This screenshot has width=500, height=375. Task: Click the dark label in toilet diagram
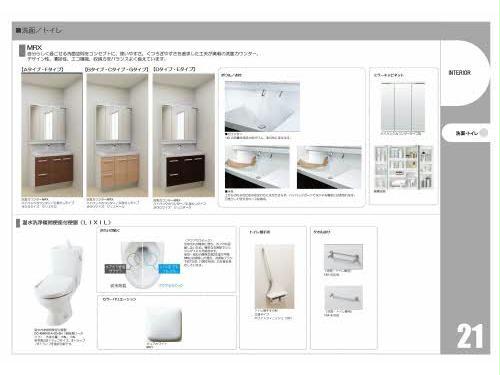coord(115,269)
